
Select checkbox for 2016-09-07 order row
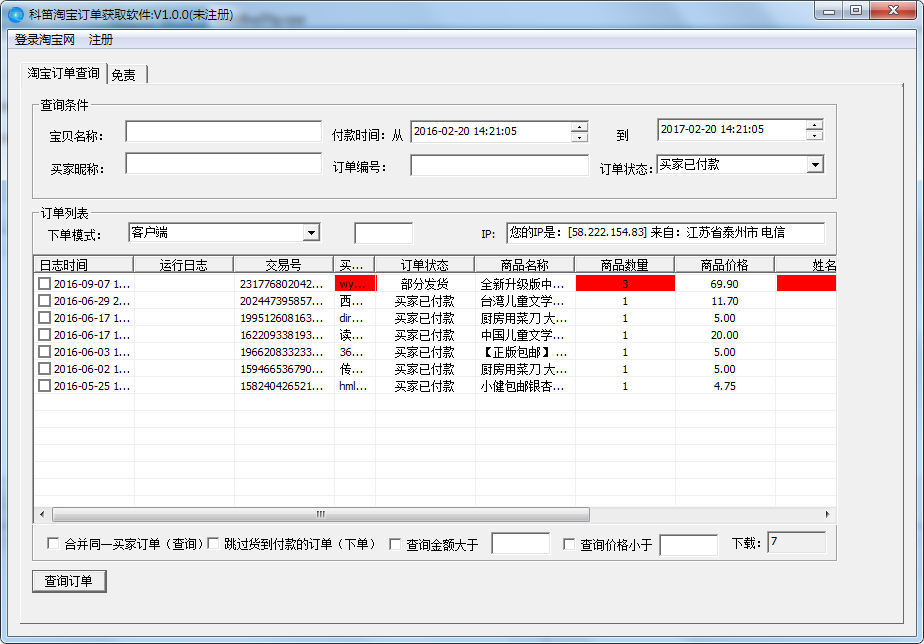[x=44, y=284]
